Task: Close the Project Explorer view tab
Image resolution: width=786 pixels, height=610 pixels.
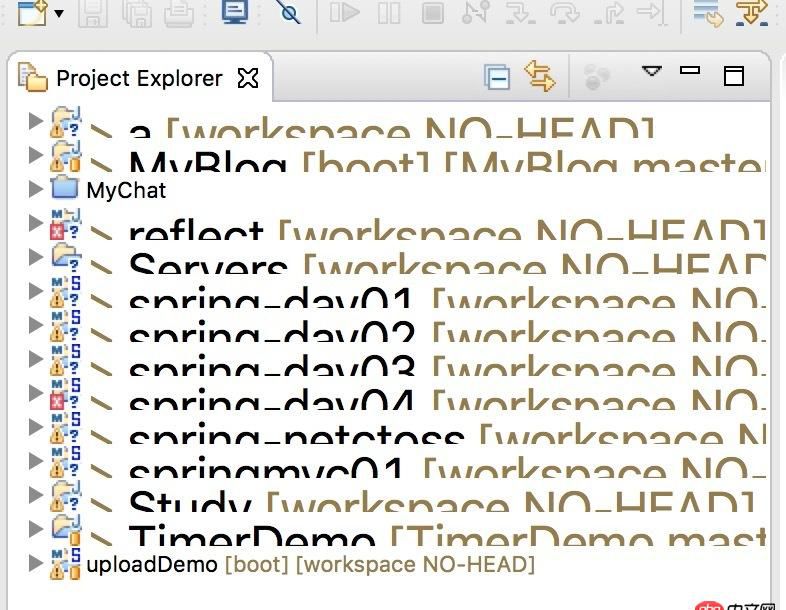Action: [248, 78]
